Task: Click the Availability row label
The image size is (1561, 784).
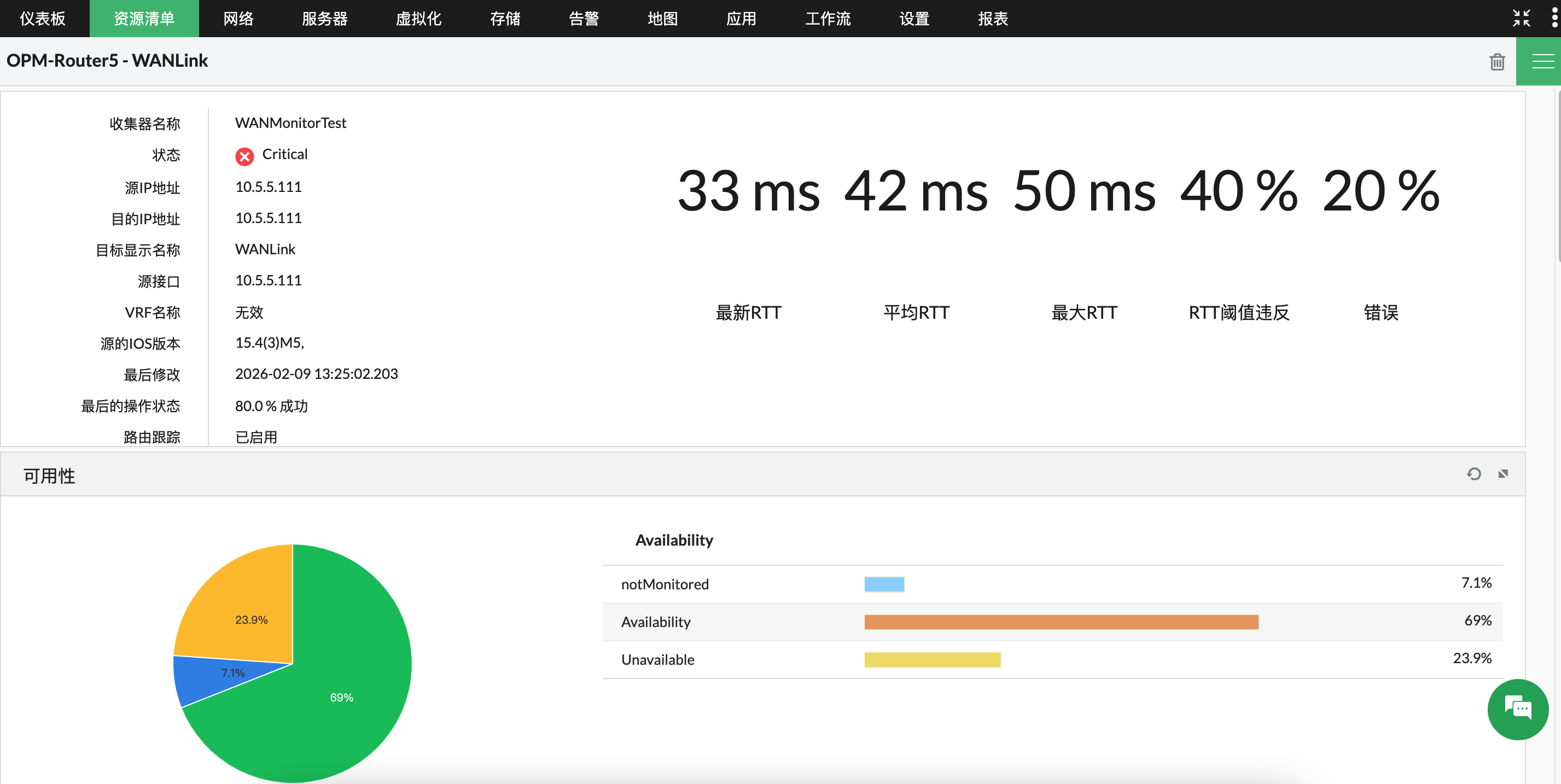Action: click(x=656, y=622)
